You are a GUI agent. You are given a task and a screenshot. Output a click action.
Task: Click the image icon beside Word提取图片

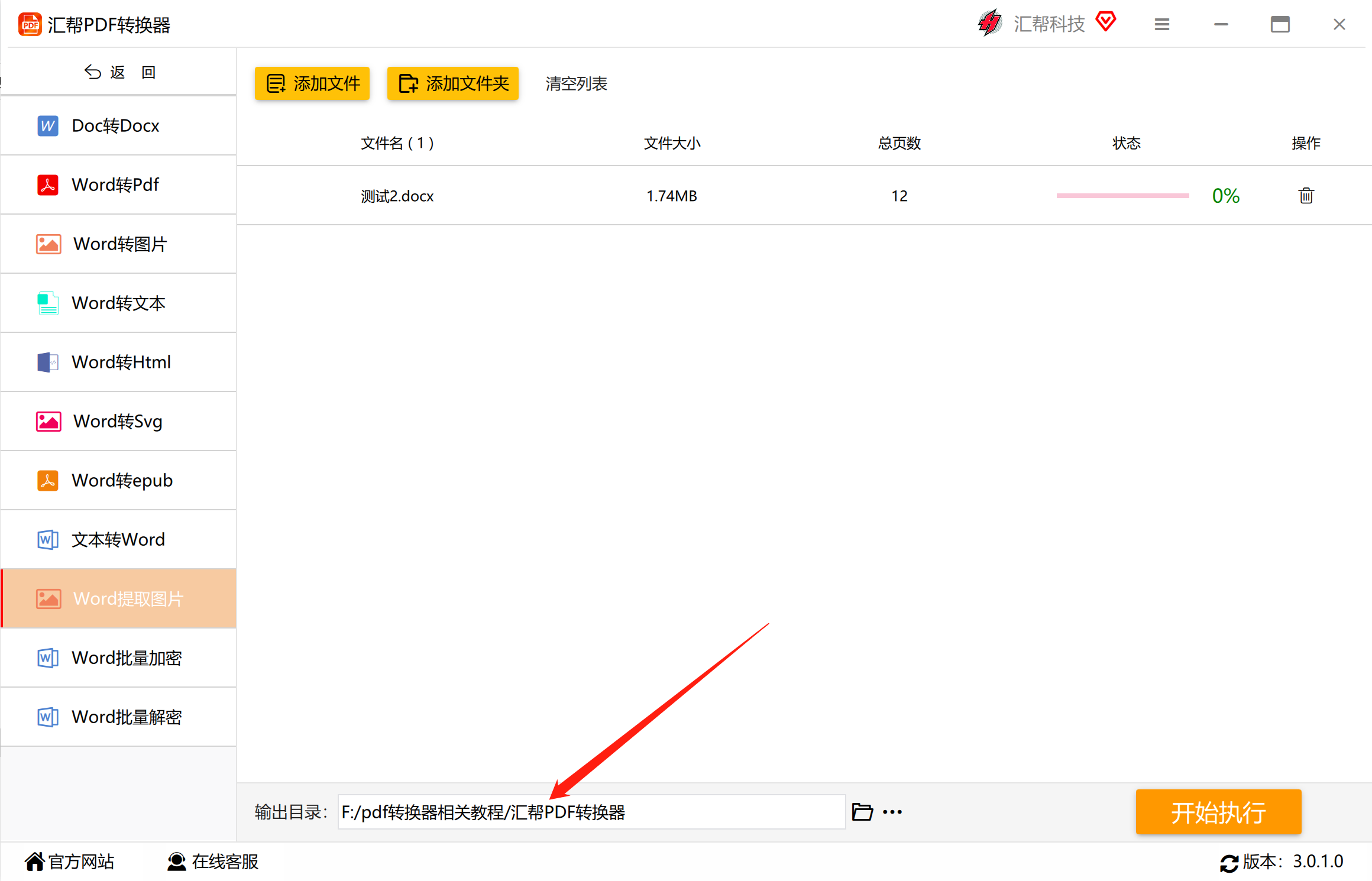(48, 598)
